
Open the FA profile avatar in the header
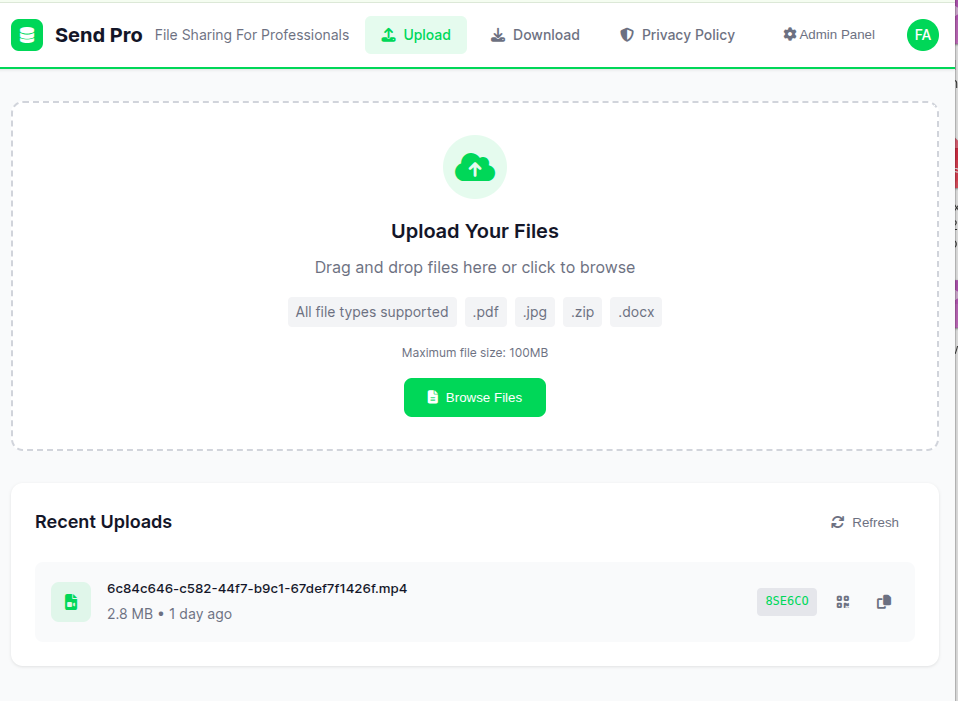922,35
